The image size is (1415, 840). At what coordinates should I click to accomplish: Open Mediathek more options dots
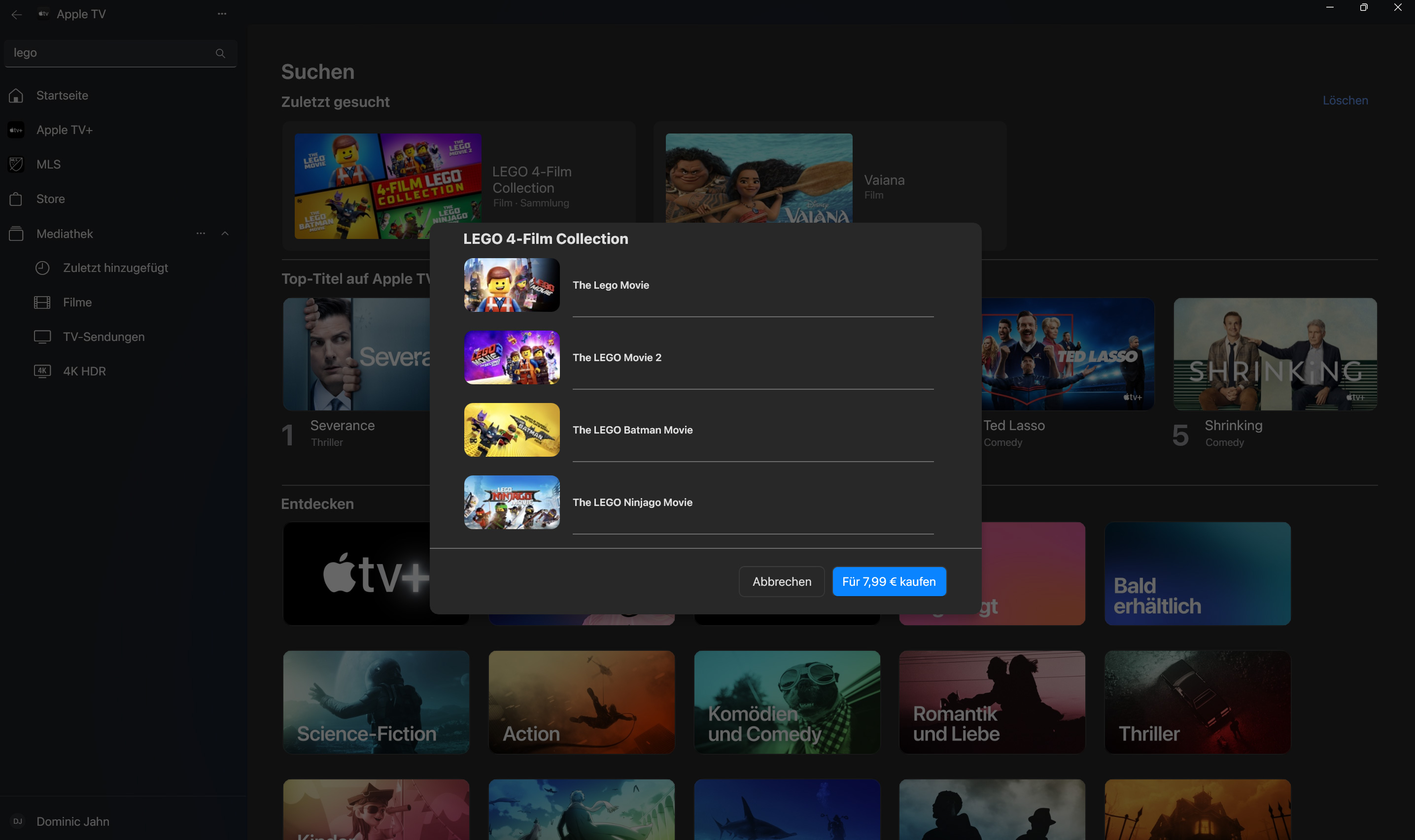tap(201, 233)
